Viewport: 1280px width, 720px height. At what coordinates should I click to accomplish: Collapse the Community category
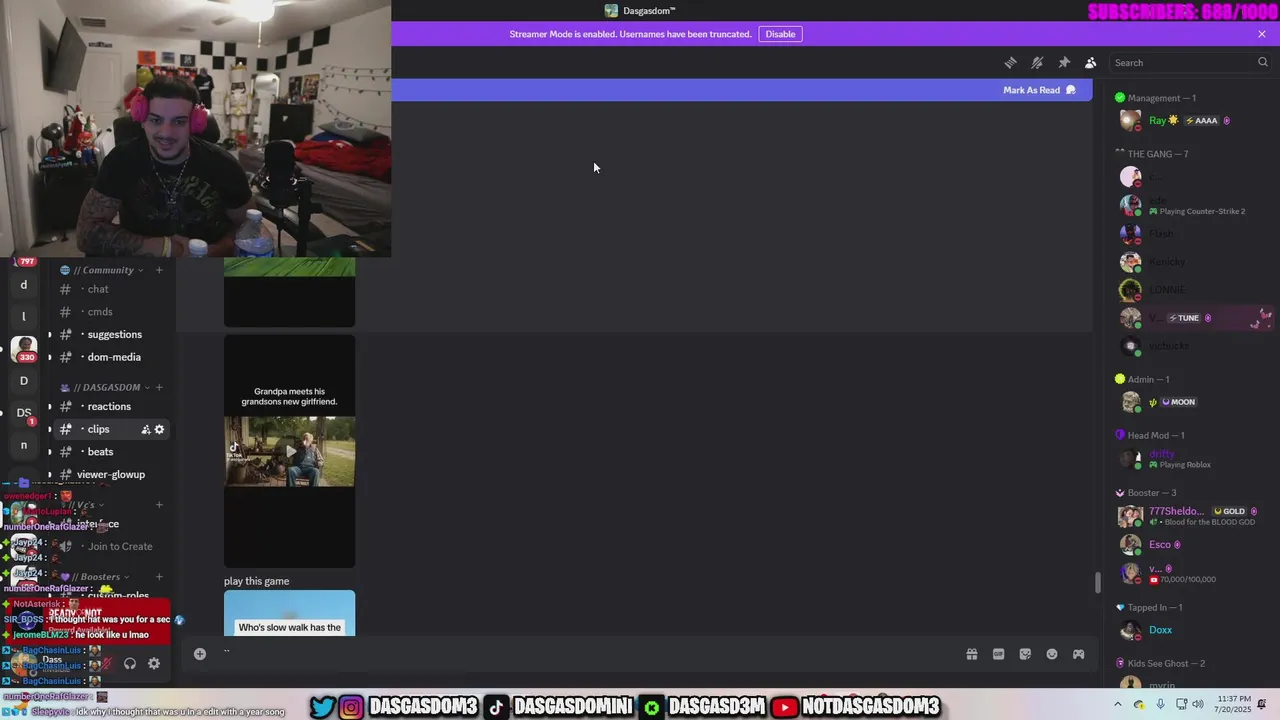point(102,270)
